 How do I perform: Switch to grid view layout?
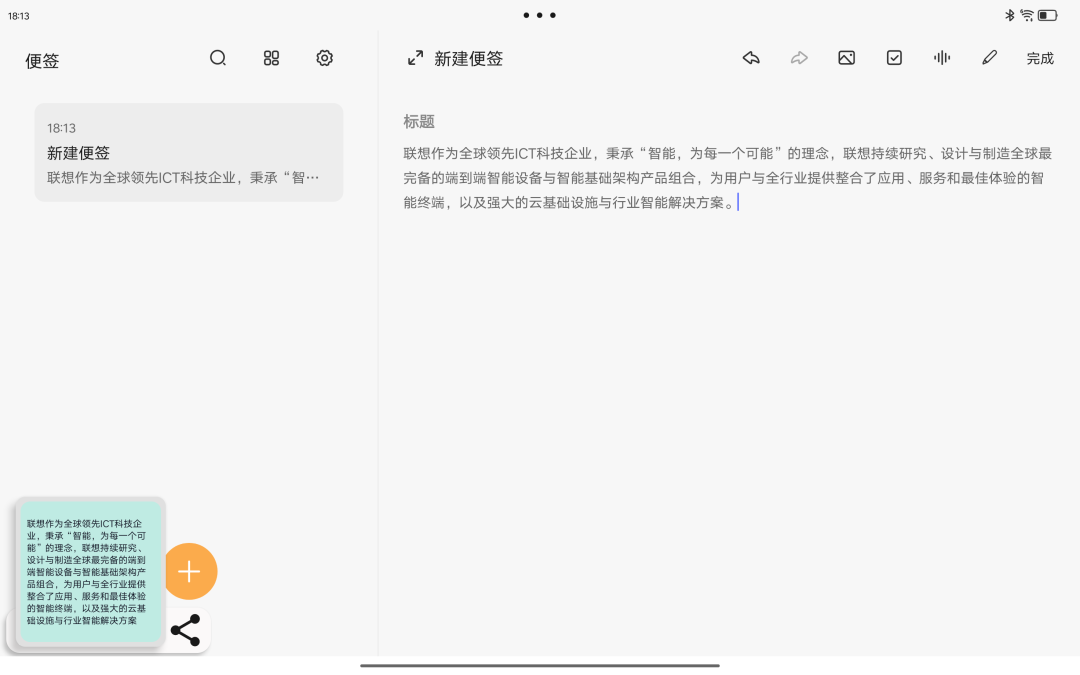tap(271, 58)
